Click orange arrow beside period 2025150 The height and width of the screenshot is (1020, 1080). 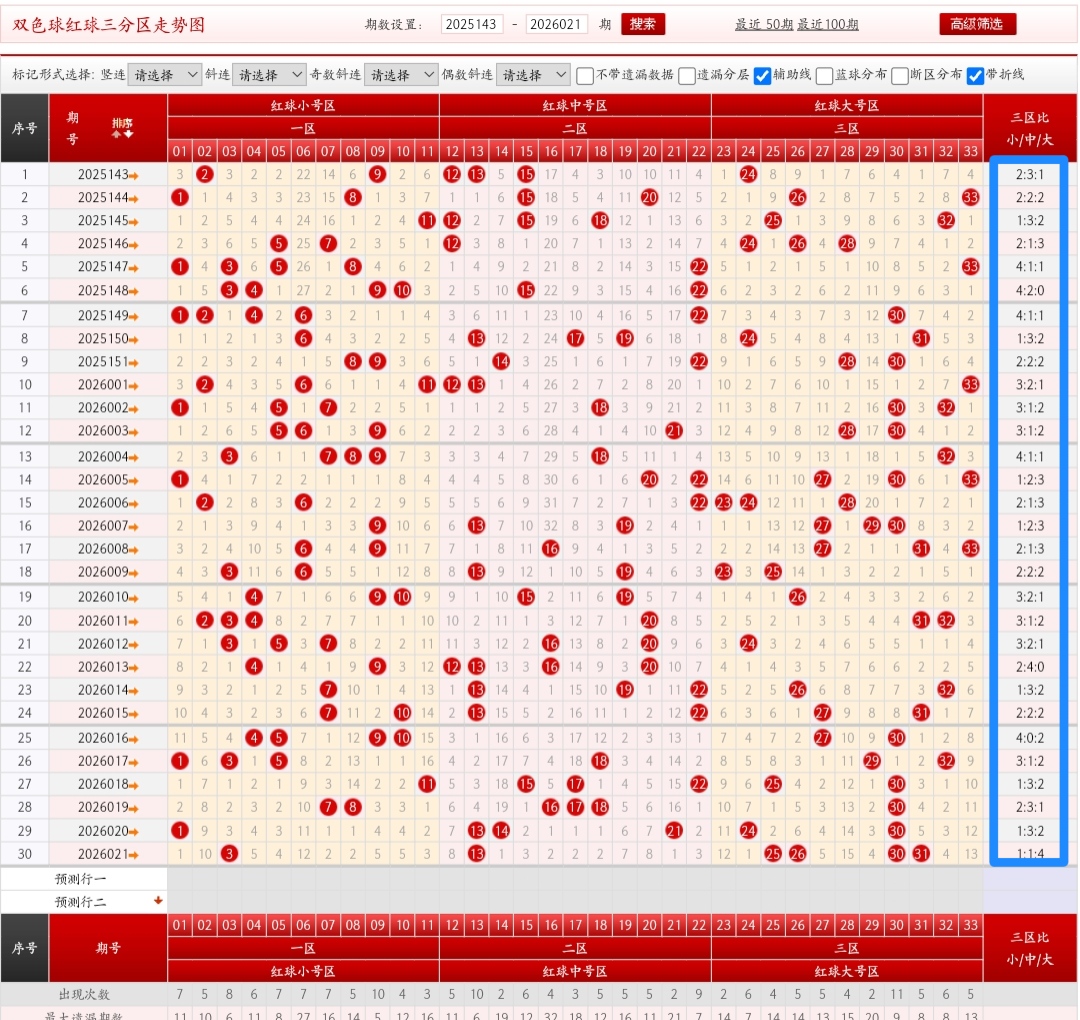pyautogui.click(x=134, y=340)
